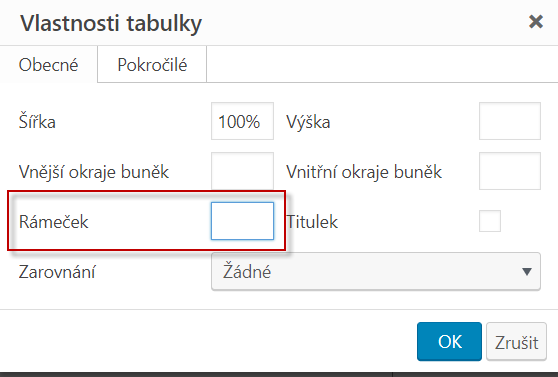Open the Zarovnání dropdown showing Žádné
The width and height of the screenshot is (558, 377).
(376, 271)
